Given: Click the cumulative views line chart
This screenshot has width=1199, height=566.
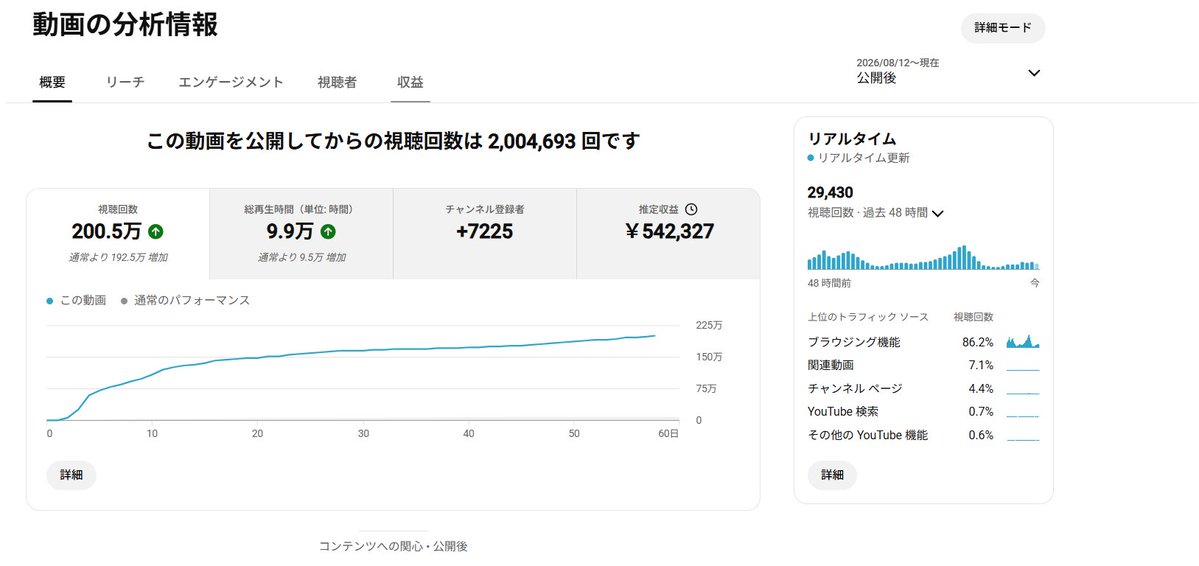Looking at the screenshot, I should point(362,372).
